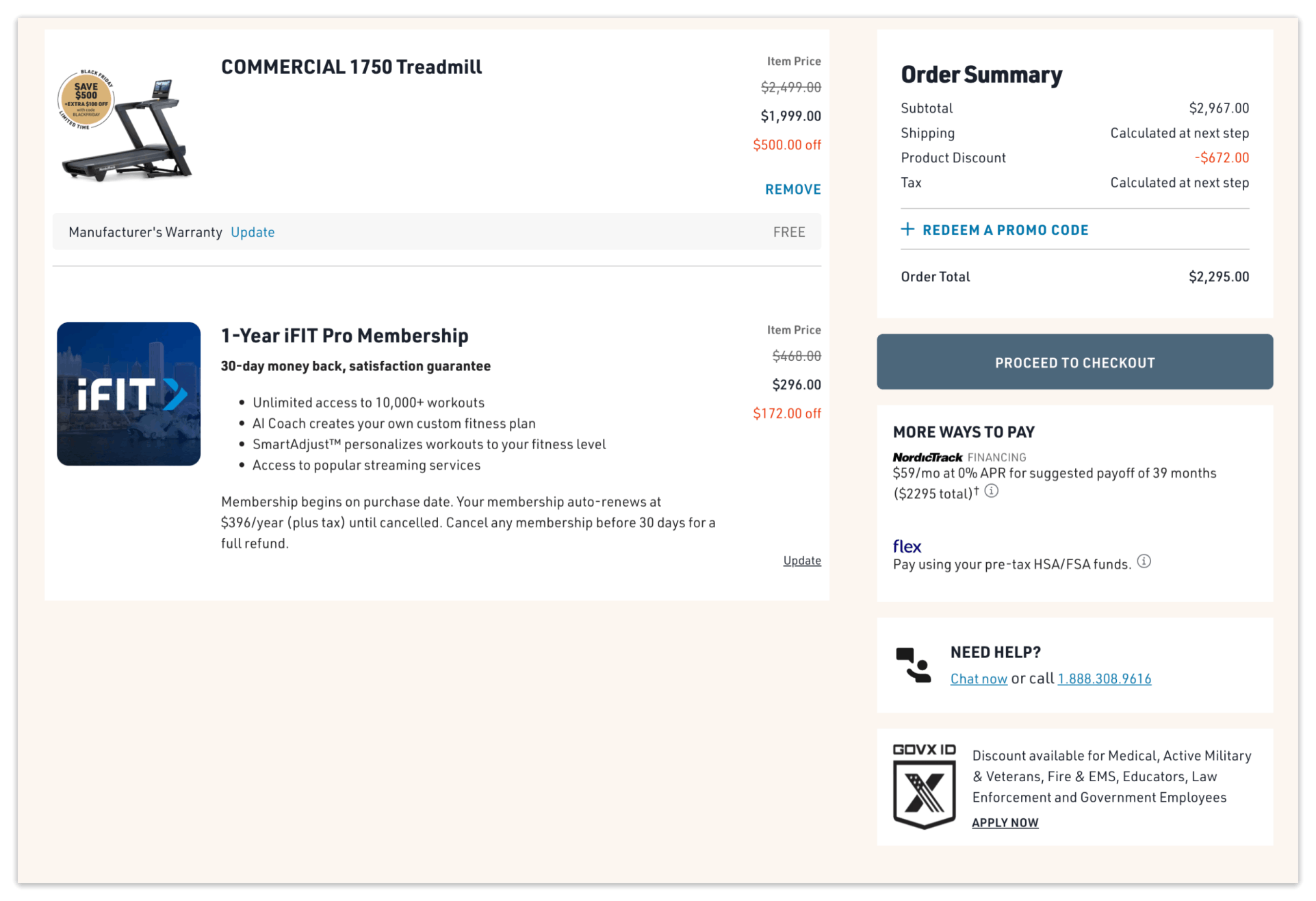Open membership Update options
The width and height of the screenshot is (1316, 901).
(x=801, y=560)
